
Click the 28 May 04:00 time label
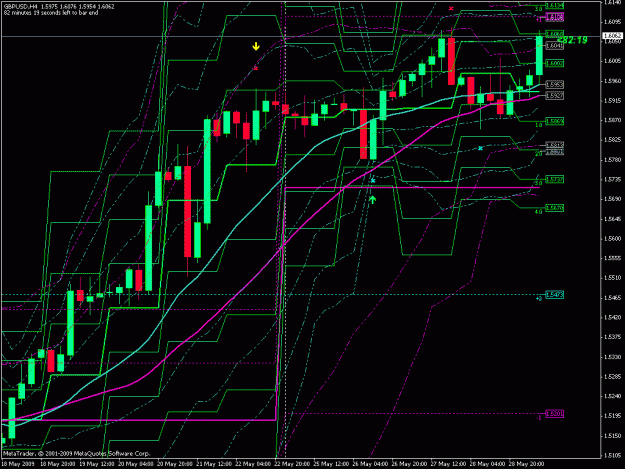point(487,464)
